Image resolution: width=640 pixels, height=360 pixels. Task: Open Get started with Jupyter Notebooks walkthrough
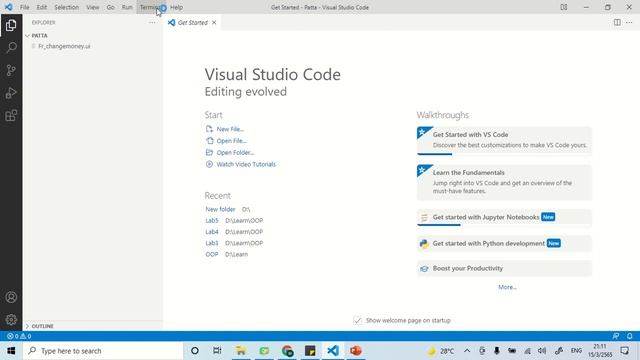point(504,217)
